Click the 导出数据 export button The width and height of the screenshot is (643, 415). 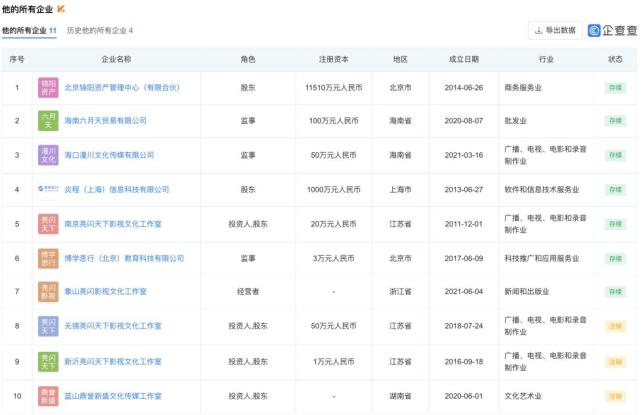[555, 31]
